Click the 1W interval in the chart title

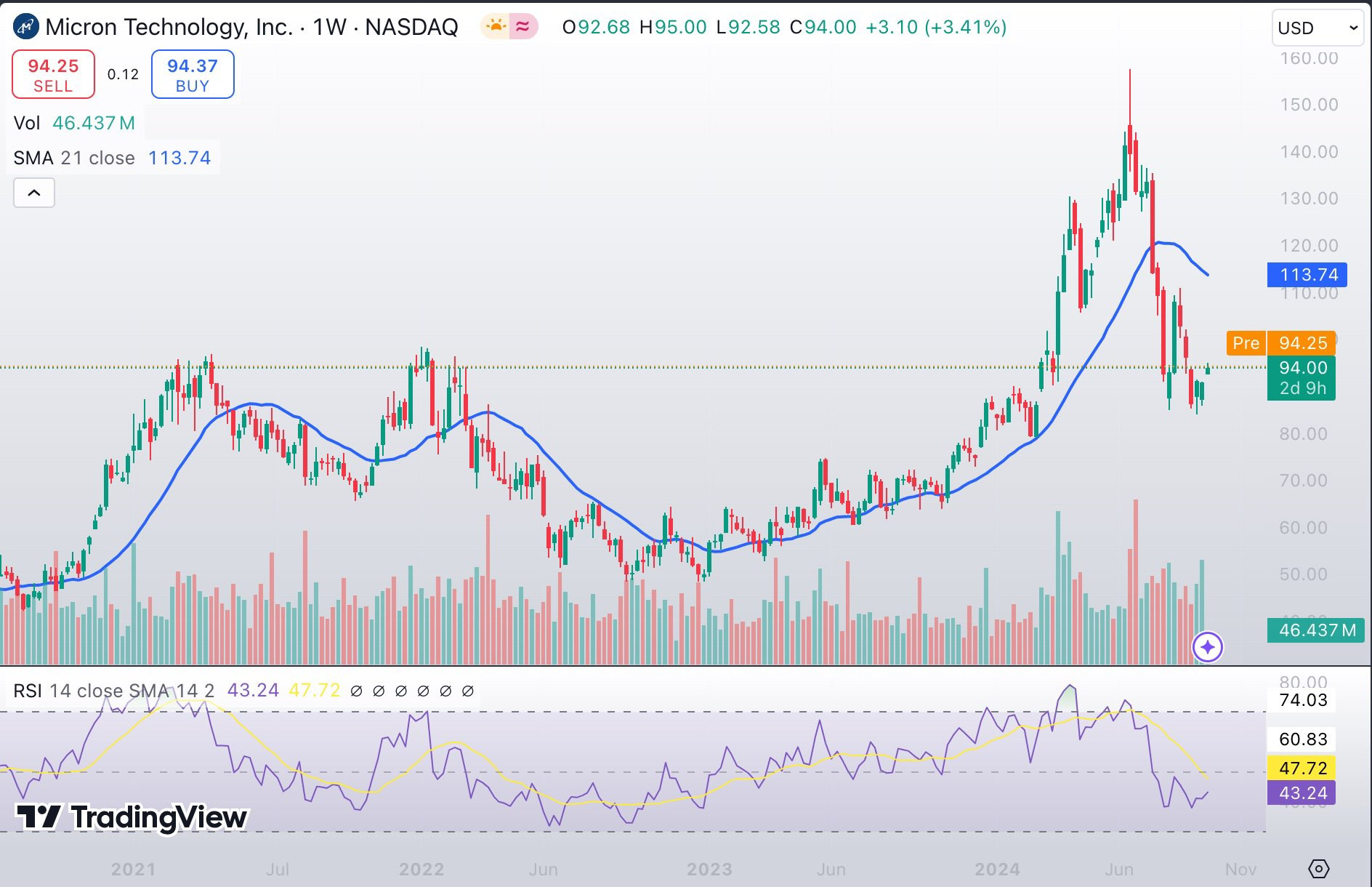(x=329, y=28)
